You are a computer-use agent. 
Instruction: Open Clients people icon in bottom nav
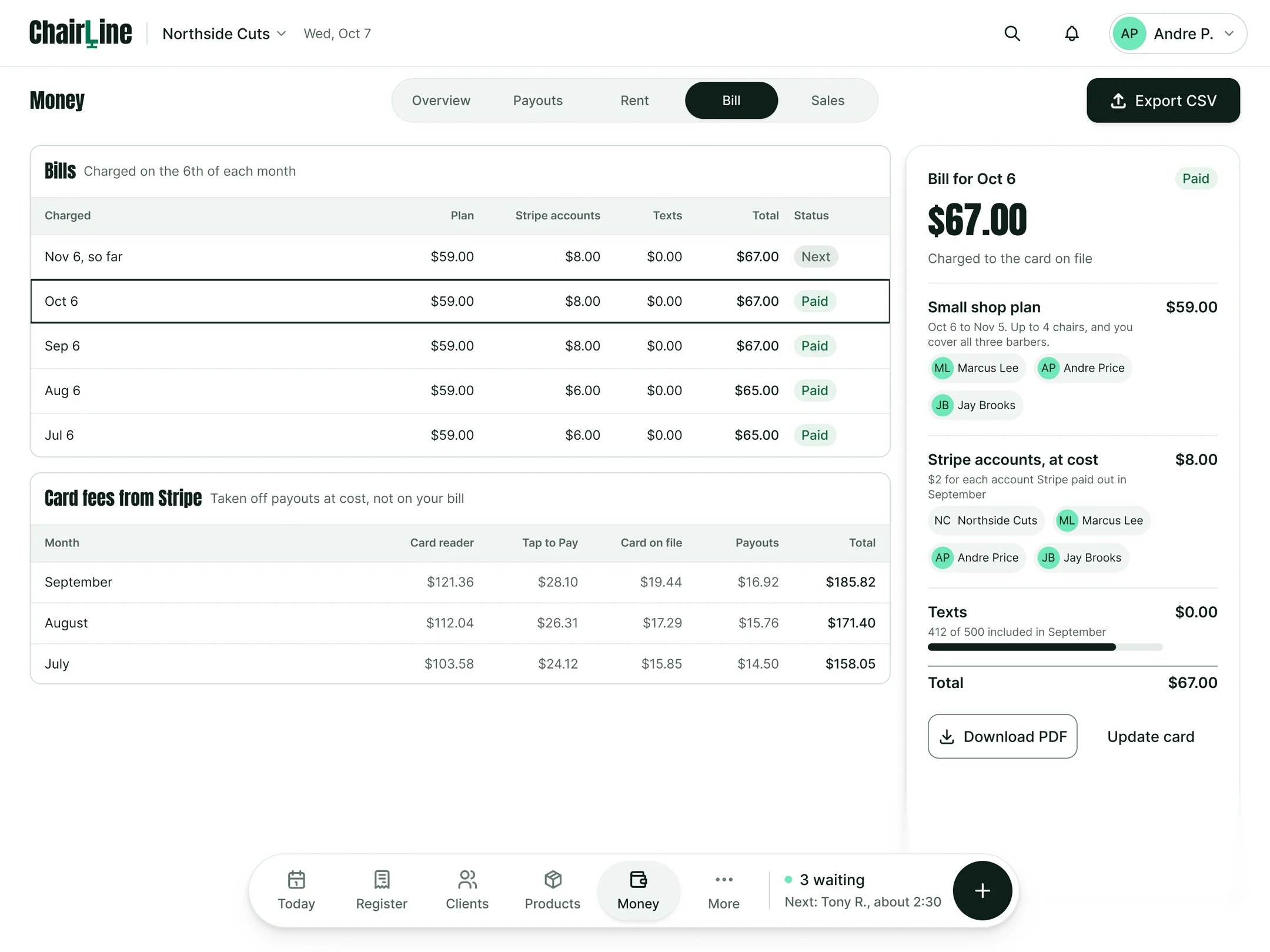point(467,879)
